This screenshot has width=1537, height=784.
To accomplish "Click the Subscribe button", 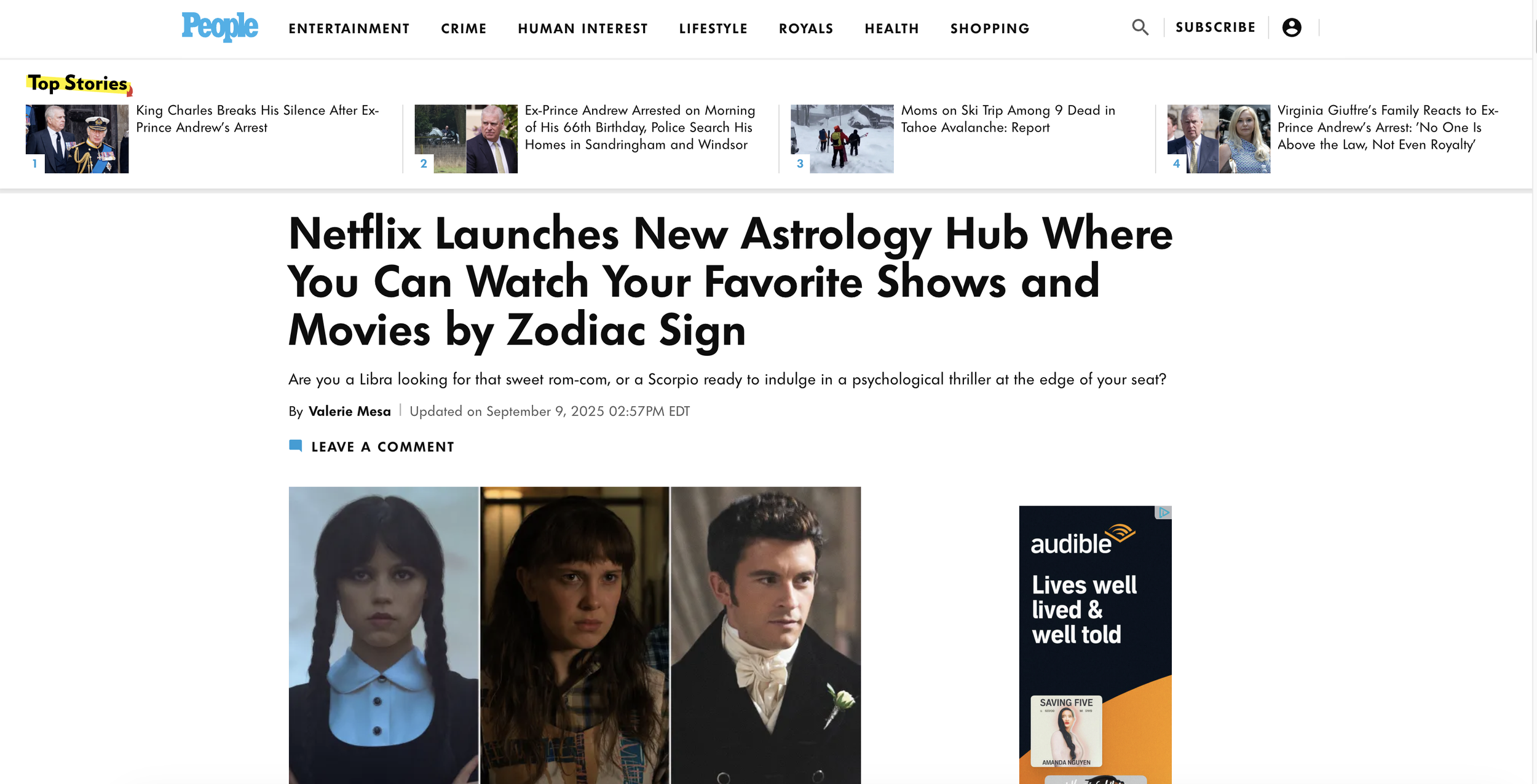I will pos(1215,28).
